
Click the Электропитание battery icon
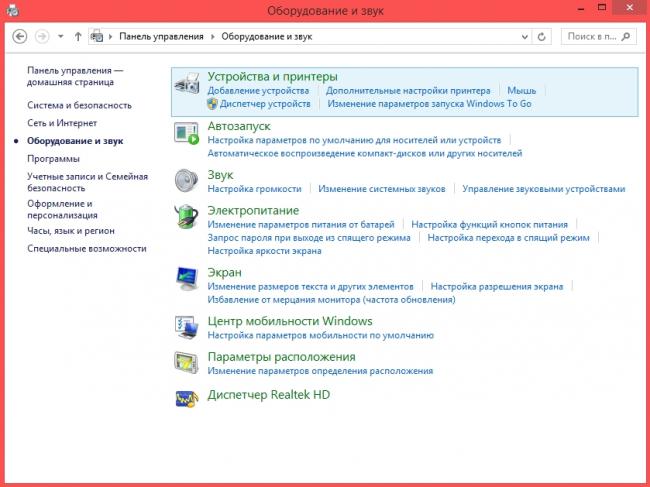pyautogui.click(x=187, y=216)
